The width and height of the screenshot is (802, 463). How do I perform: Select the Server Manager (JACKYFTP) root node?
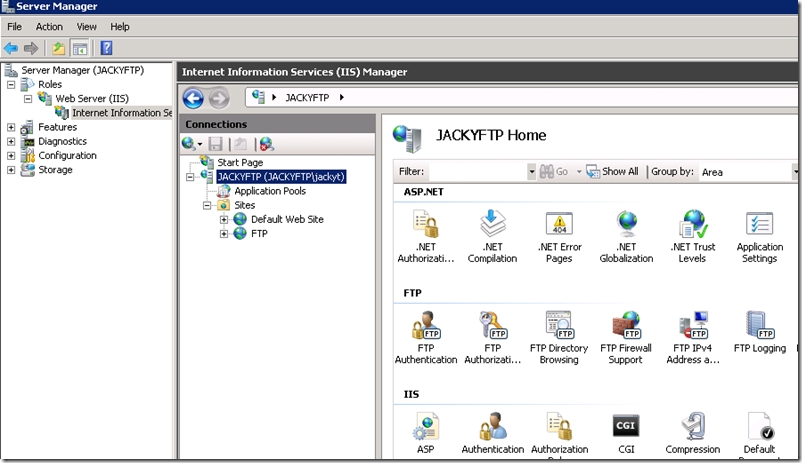coord(82,70)
